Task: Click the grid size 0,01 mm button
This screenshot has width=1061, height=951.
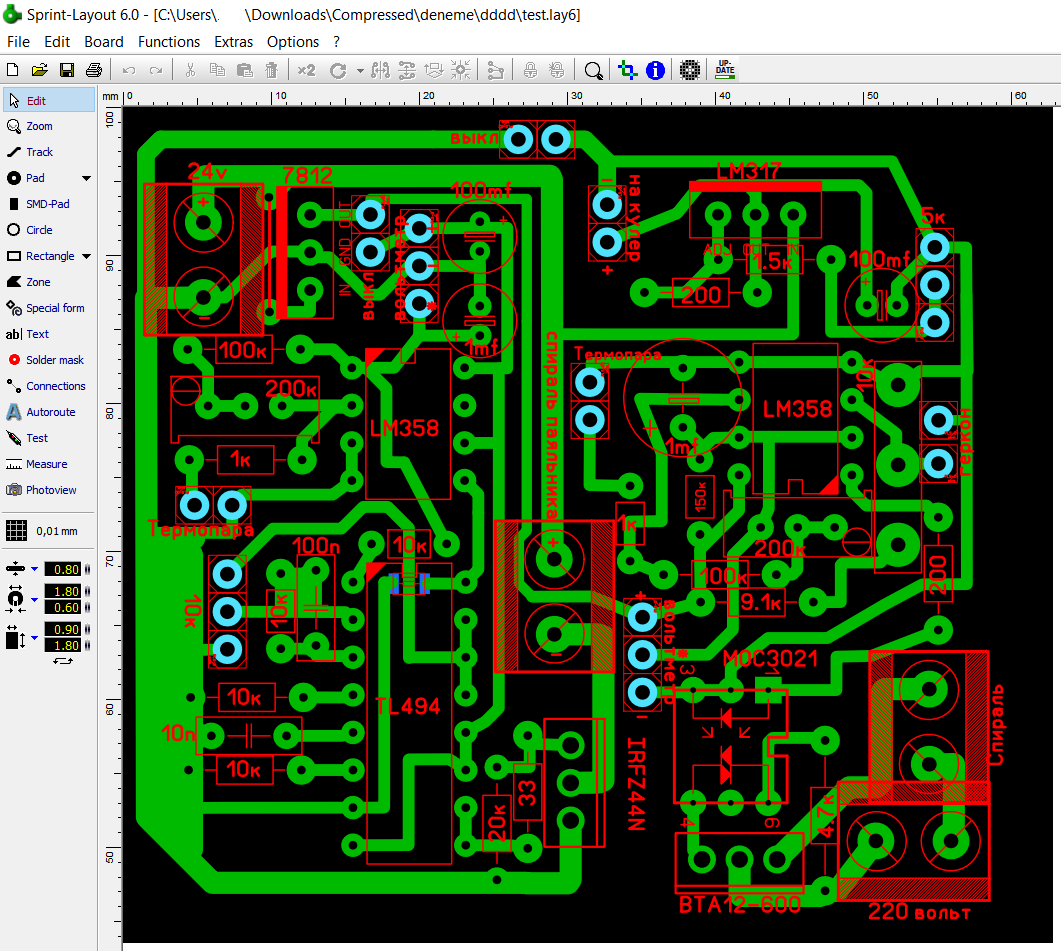Action: click(x=42, y=531)
